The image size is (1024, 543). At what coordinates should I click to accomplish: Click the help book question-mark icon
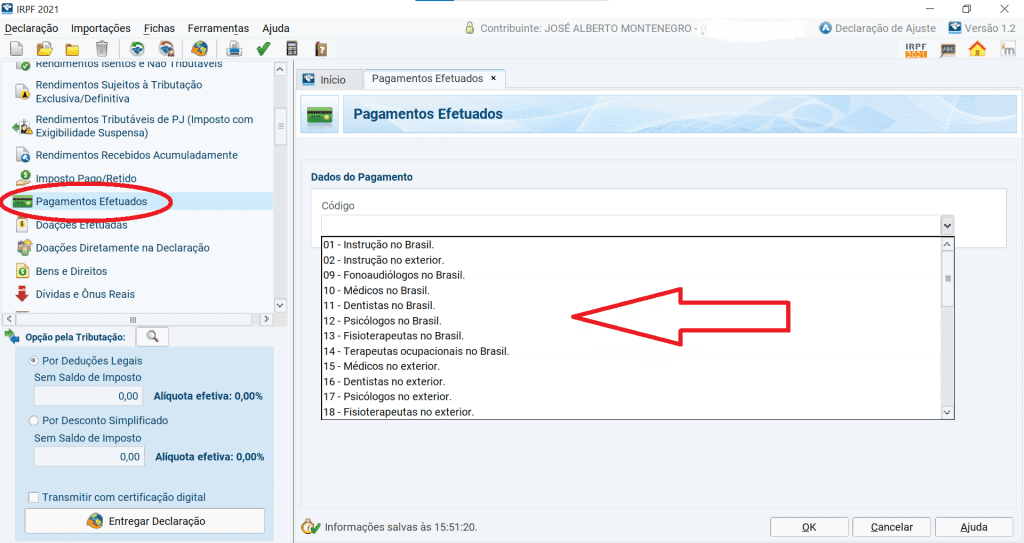pyautogui.click(x=321, y=49)
